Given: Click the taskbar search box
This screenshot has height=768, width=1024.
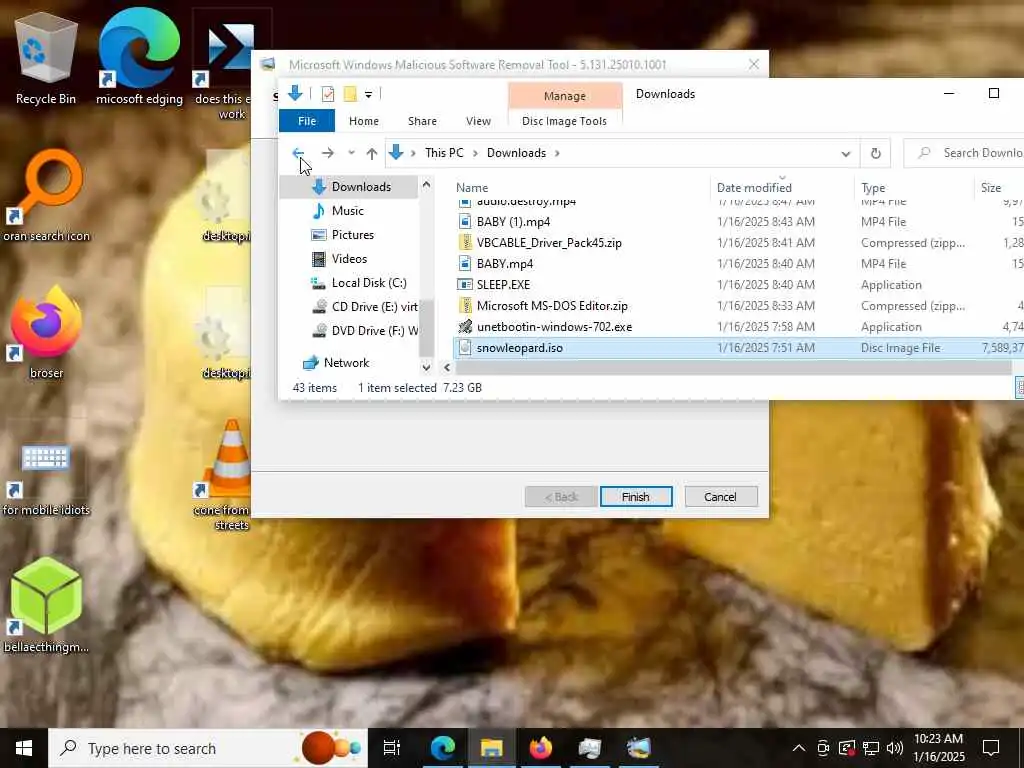Looking at the screenshot, I should click(208, 748).
